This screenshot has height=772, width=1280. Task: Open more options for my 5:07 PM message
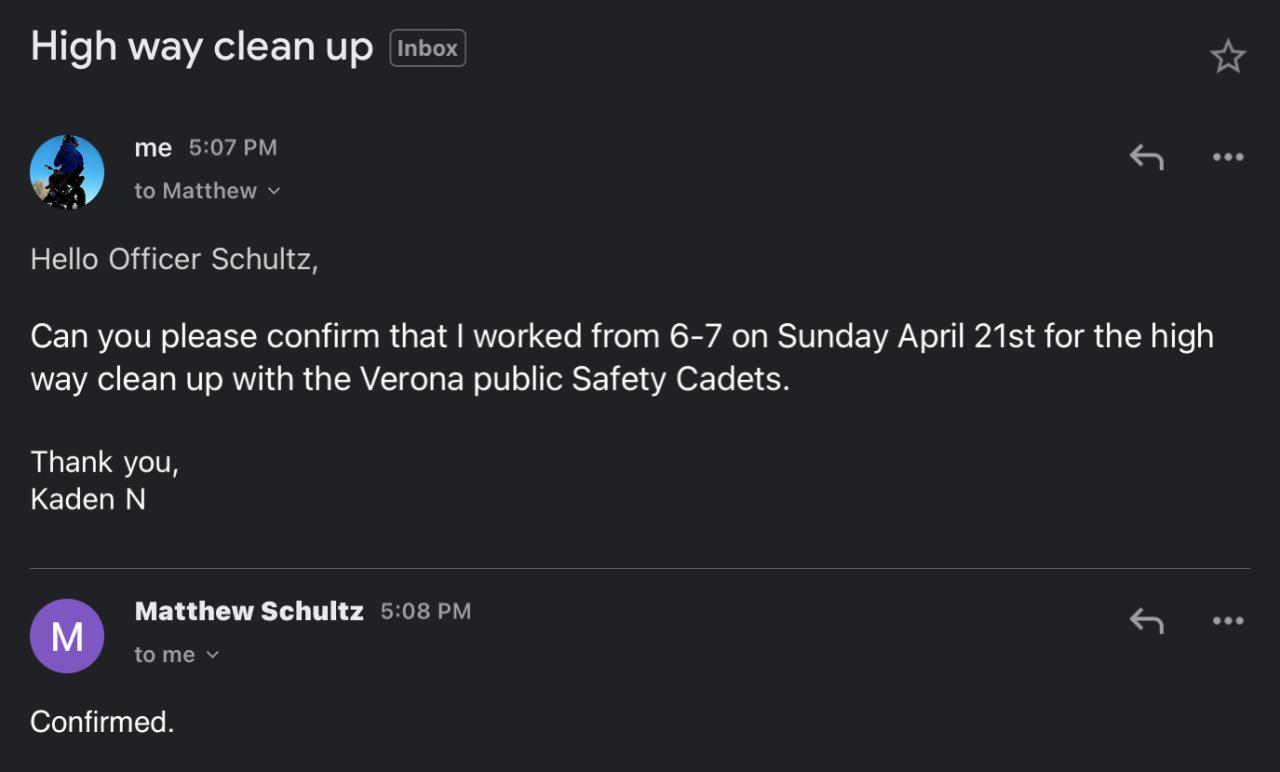coord(1227,157)
